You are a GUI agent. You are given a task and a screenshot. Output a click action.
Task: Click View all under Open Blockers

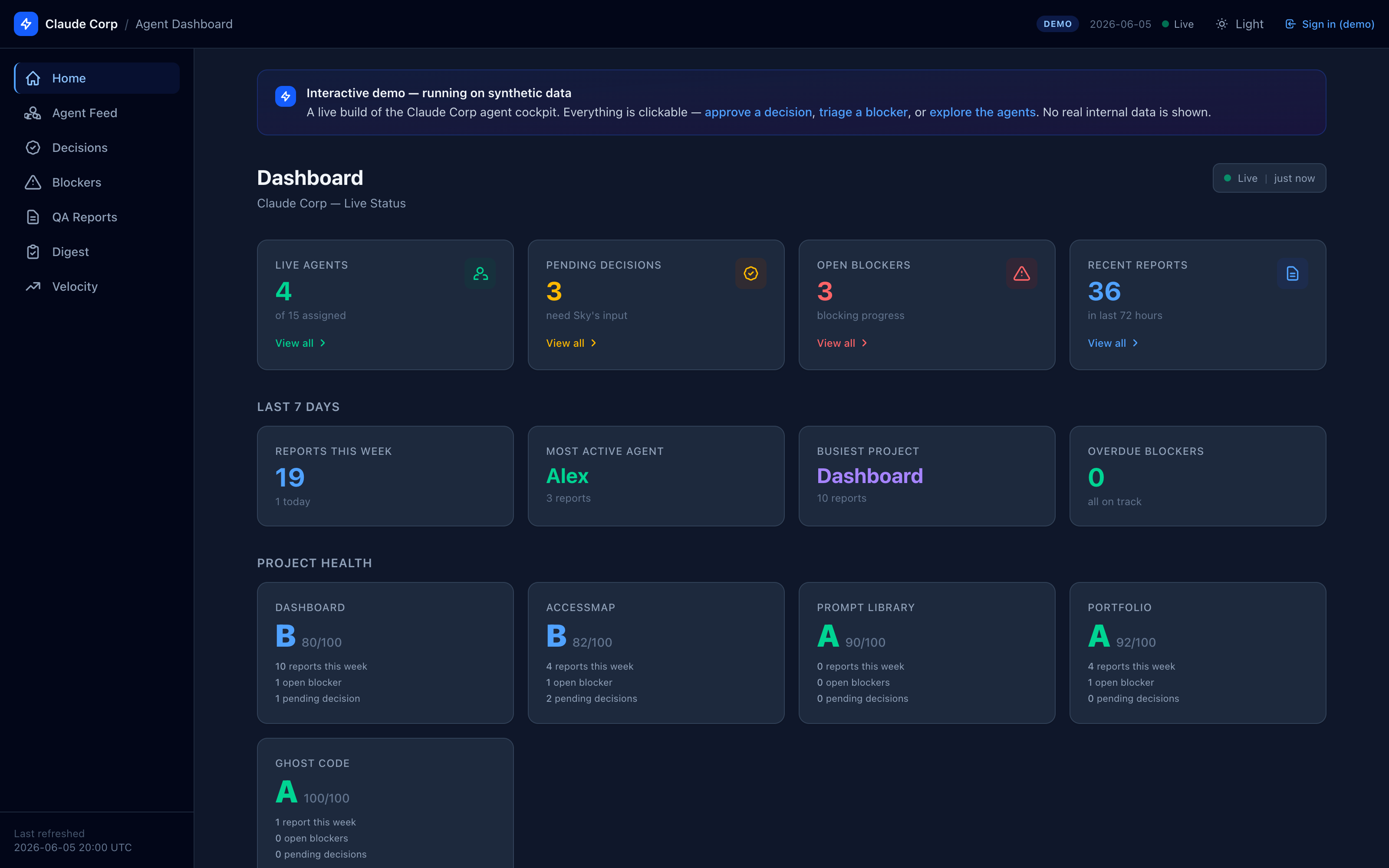[842, 343]
